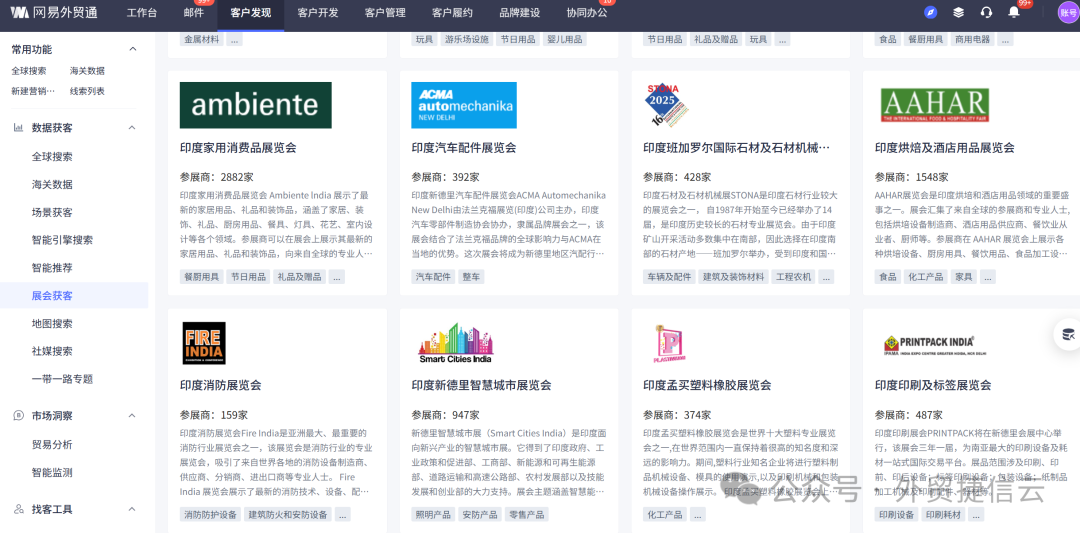Image resolution: width=1080 pixels, height=533 pixels.
Task: Click the 照明产品 tag
Action: pyautogui.click(x=433, y=514)
